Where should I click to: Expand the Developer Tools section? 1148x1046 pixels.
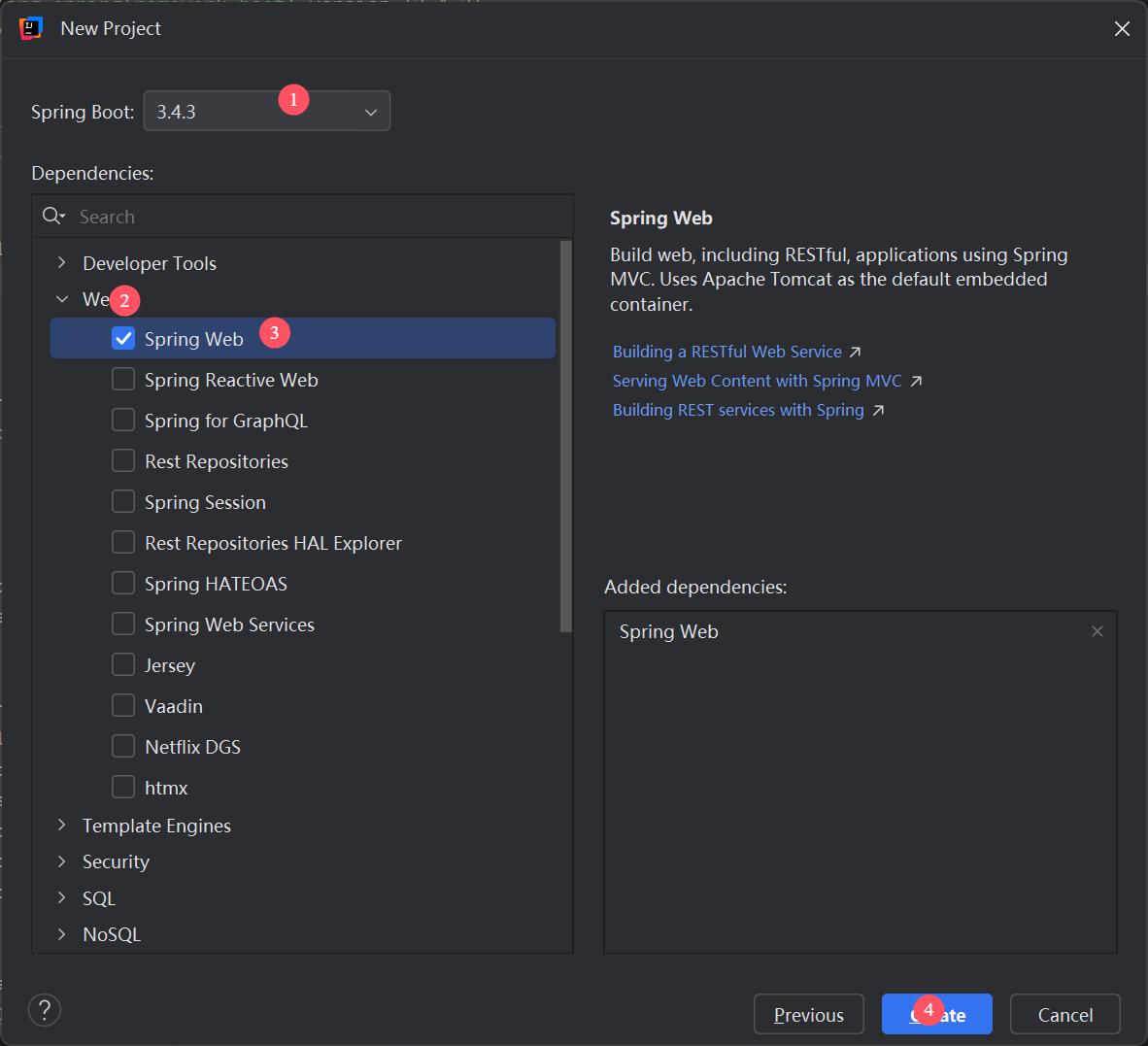(x=61, y=262)
